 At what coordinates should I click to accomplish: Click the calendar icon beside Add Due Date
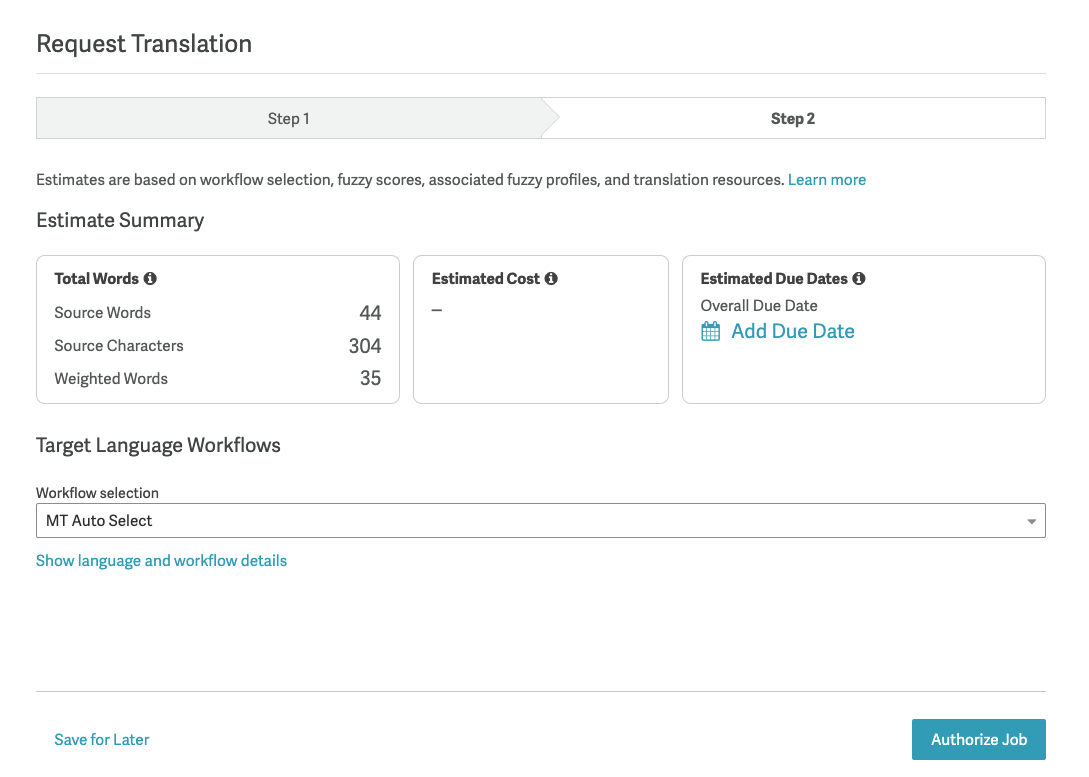(710, 332)
